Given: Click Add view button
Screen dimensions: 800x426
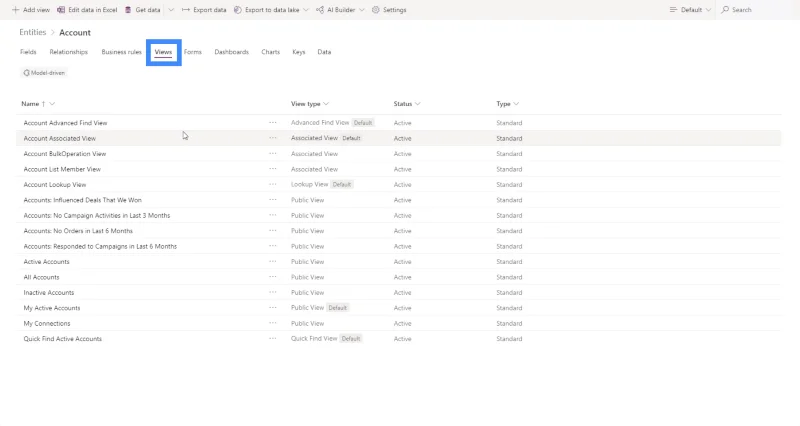Looking at the screenshot, I should (31, 10).
